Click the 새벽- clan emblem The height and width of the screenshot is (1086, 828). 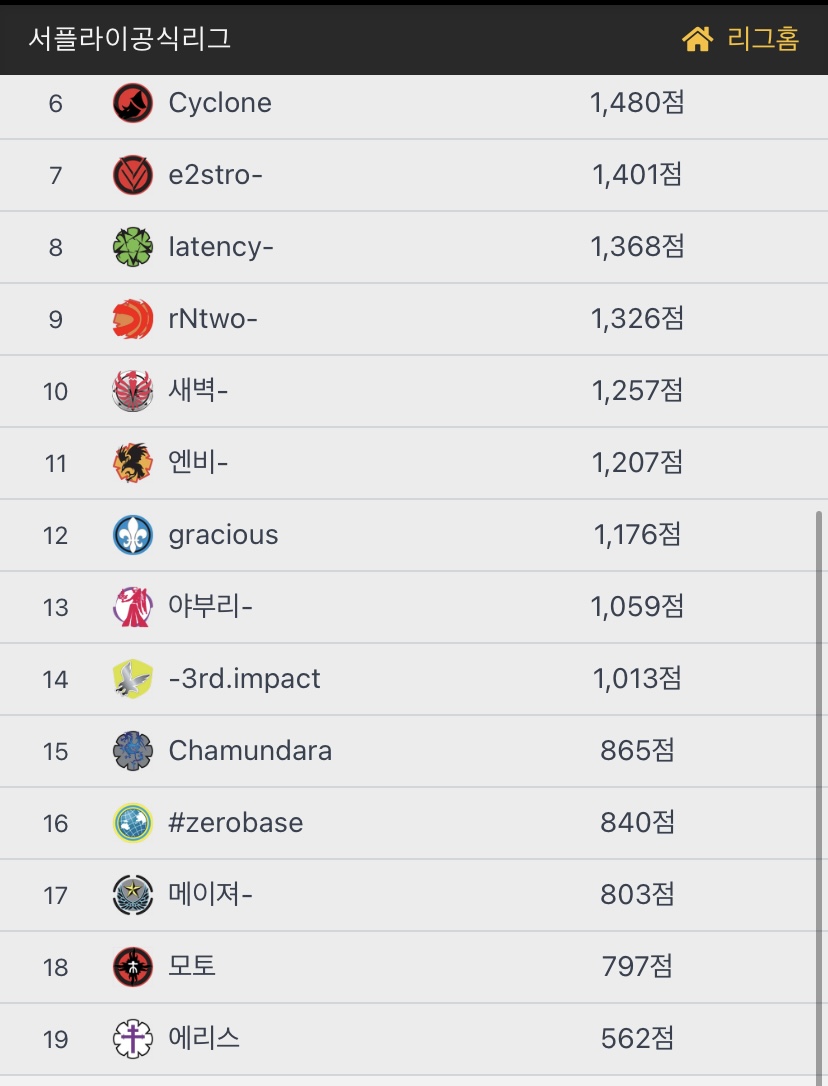[x=133, y=391]
